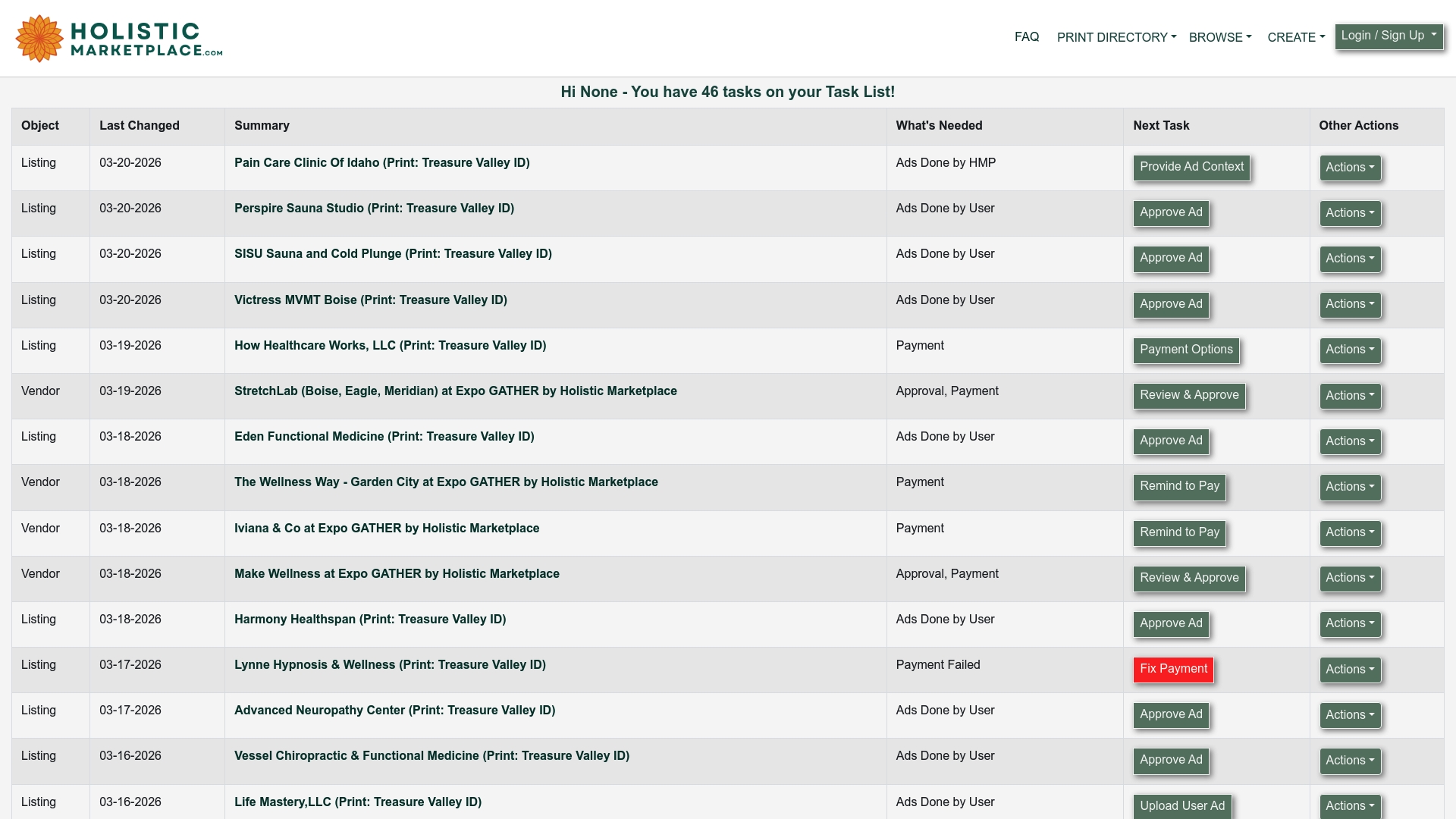This screenshot has height=819, width=1456.
Task: Click Remind to Pay for The Wellness Way
Action: (x=1178, y=487)
